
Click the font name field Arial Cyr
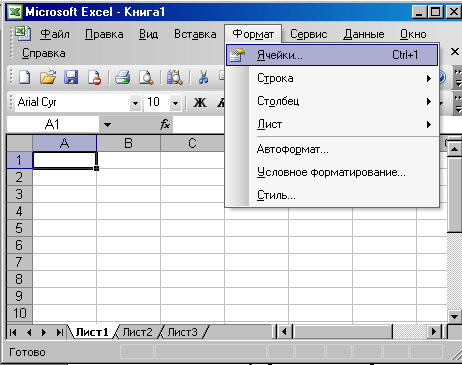[73, 102]
